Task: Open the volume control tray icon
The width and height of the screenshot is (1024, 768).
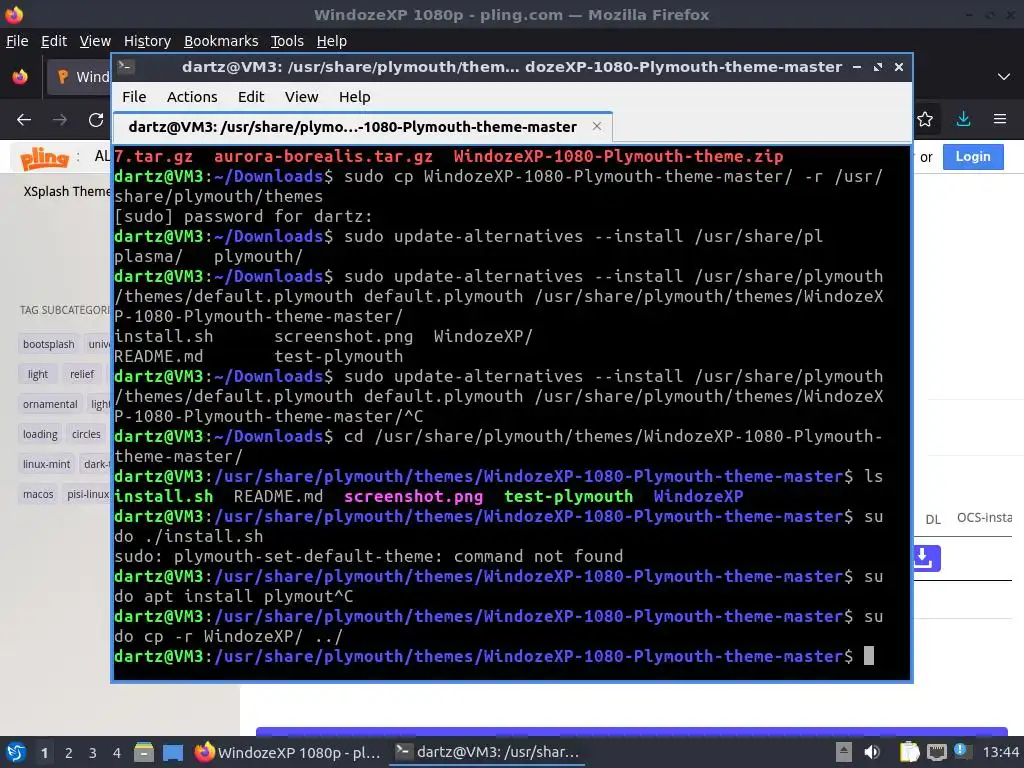Action: click(x=872, y=752)
